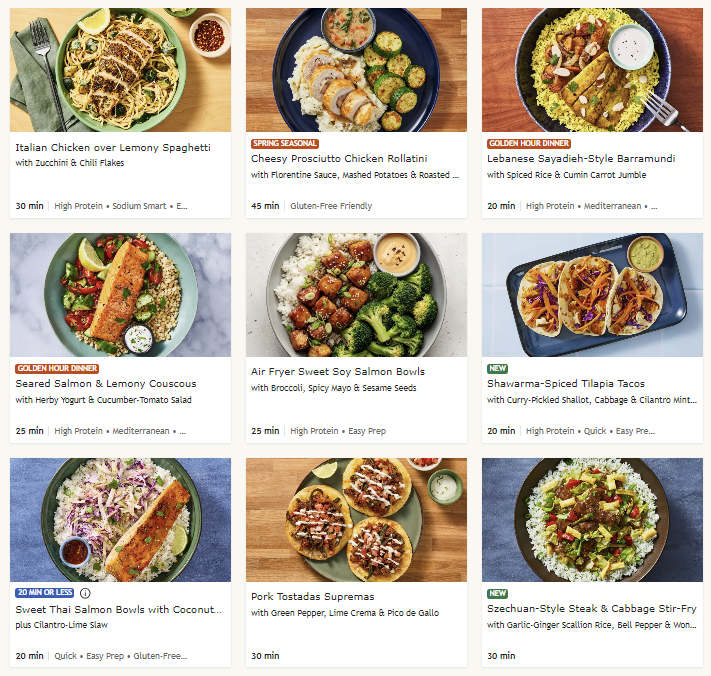Screen dimensions: 711x676
Task: Select the Air Fryer Salmon Bowls photo
Action: [356, 295]
